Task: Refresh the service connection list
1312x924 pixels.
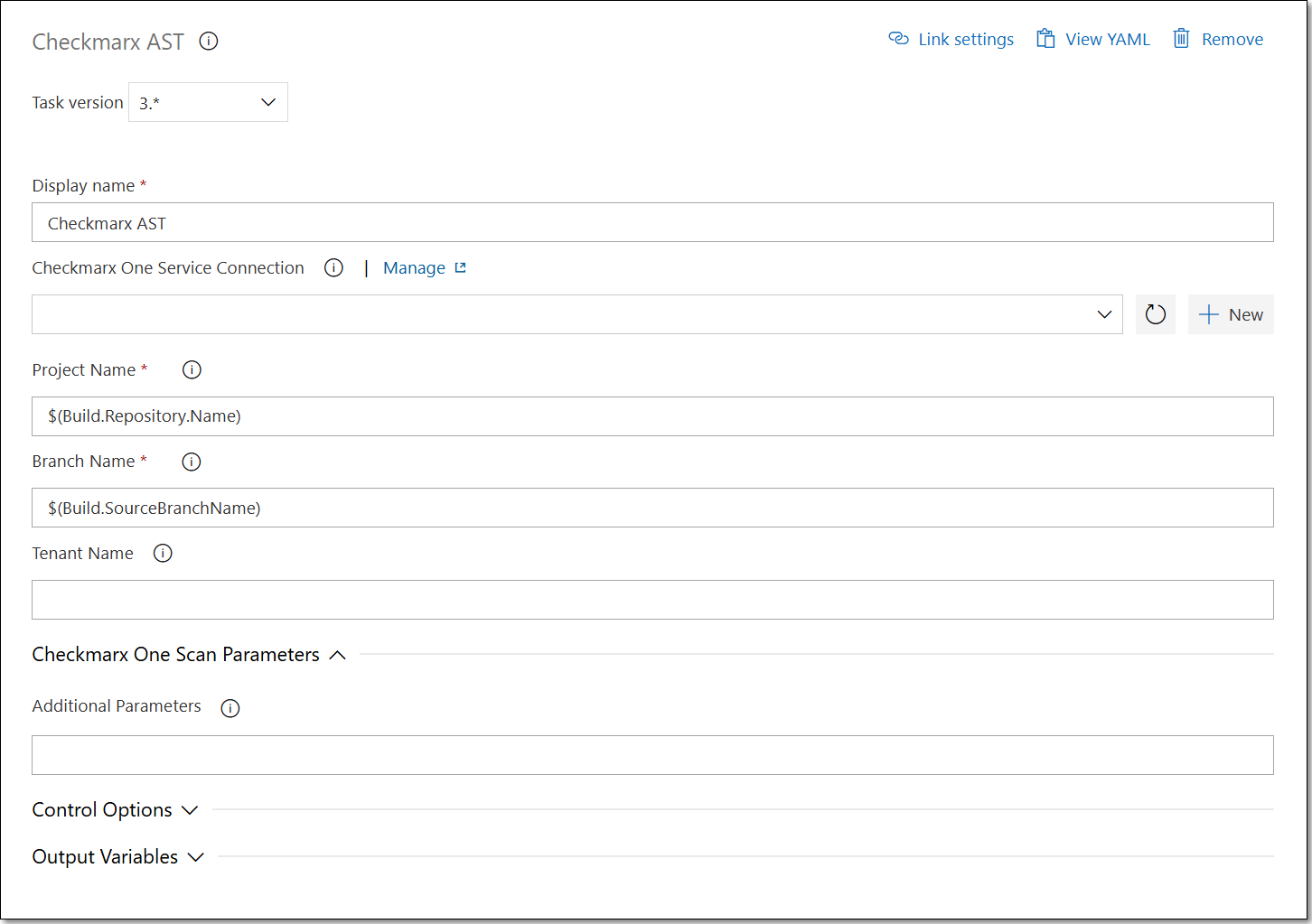Action: coord(1156,314)
